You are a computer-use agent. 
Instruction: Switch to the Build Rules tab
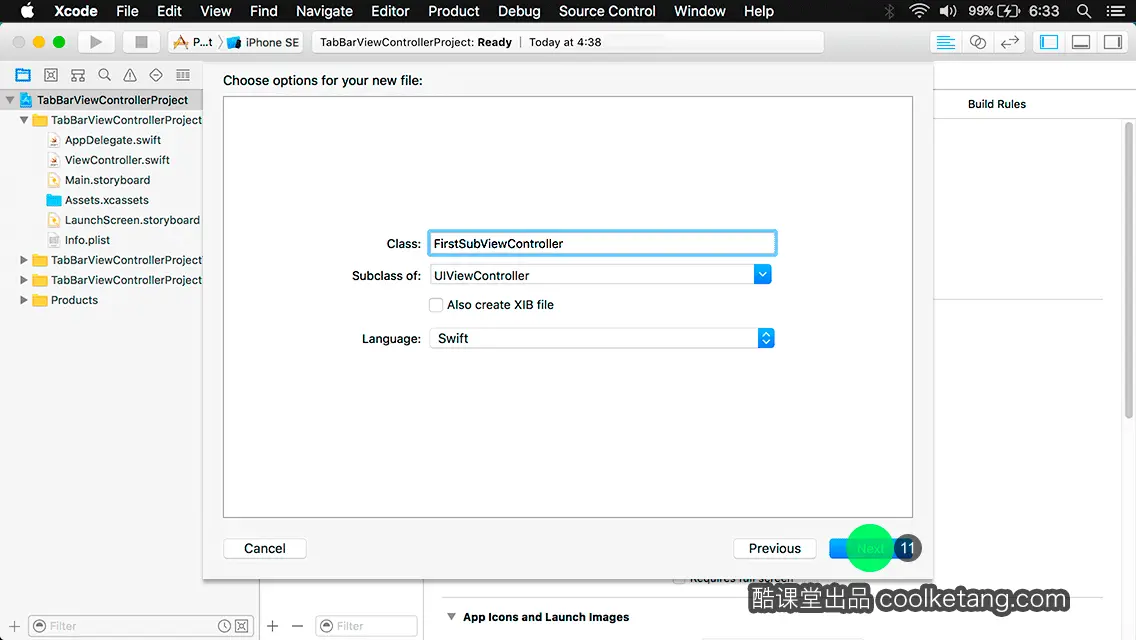996,104
